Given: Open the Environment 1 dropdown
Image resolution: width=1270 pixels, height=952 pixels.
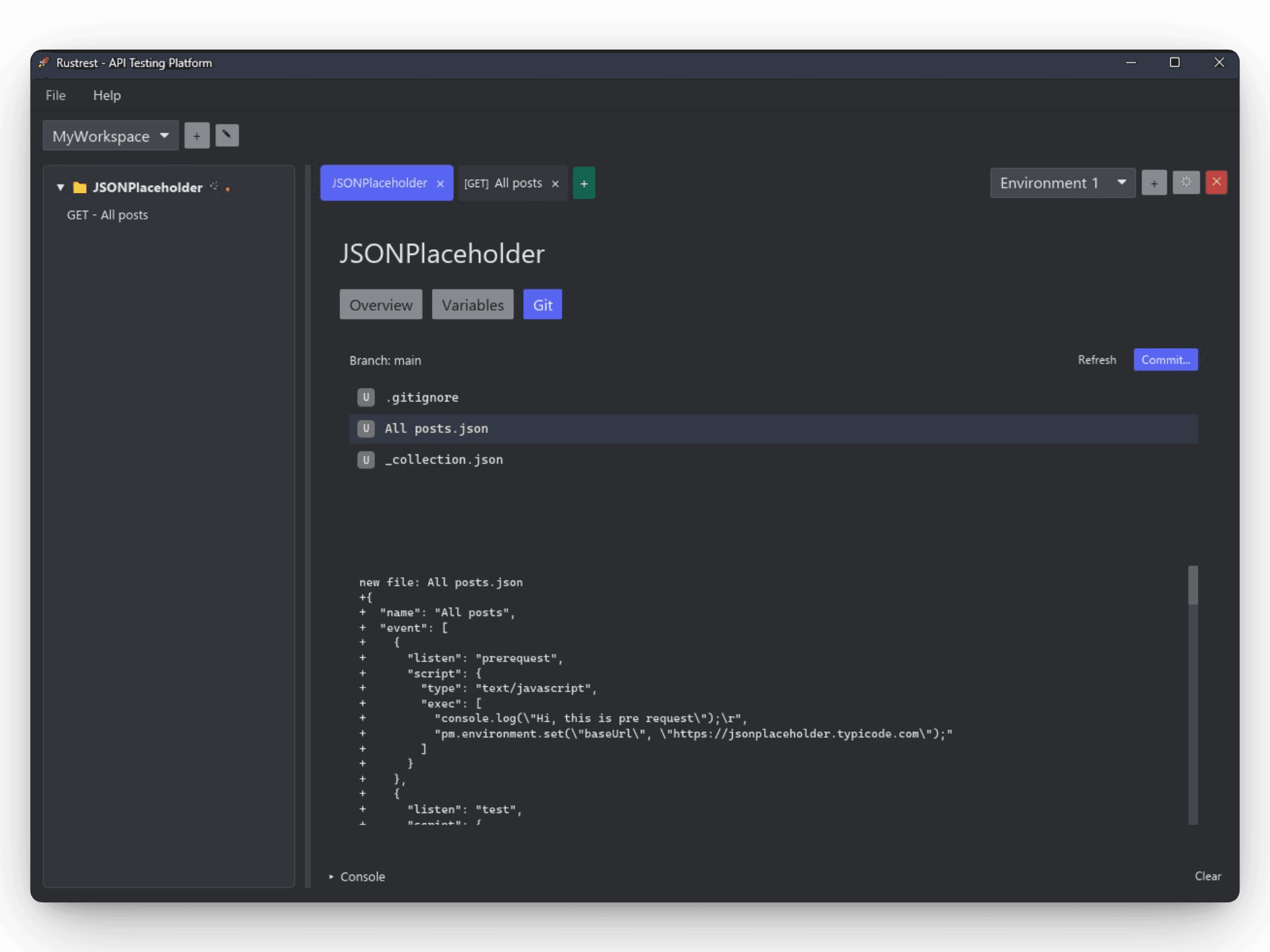Looking at the screenshot, I should click(x=1062, y=183).
